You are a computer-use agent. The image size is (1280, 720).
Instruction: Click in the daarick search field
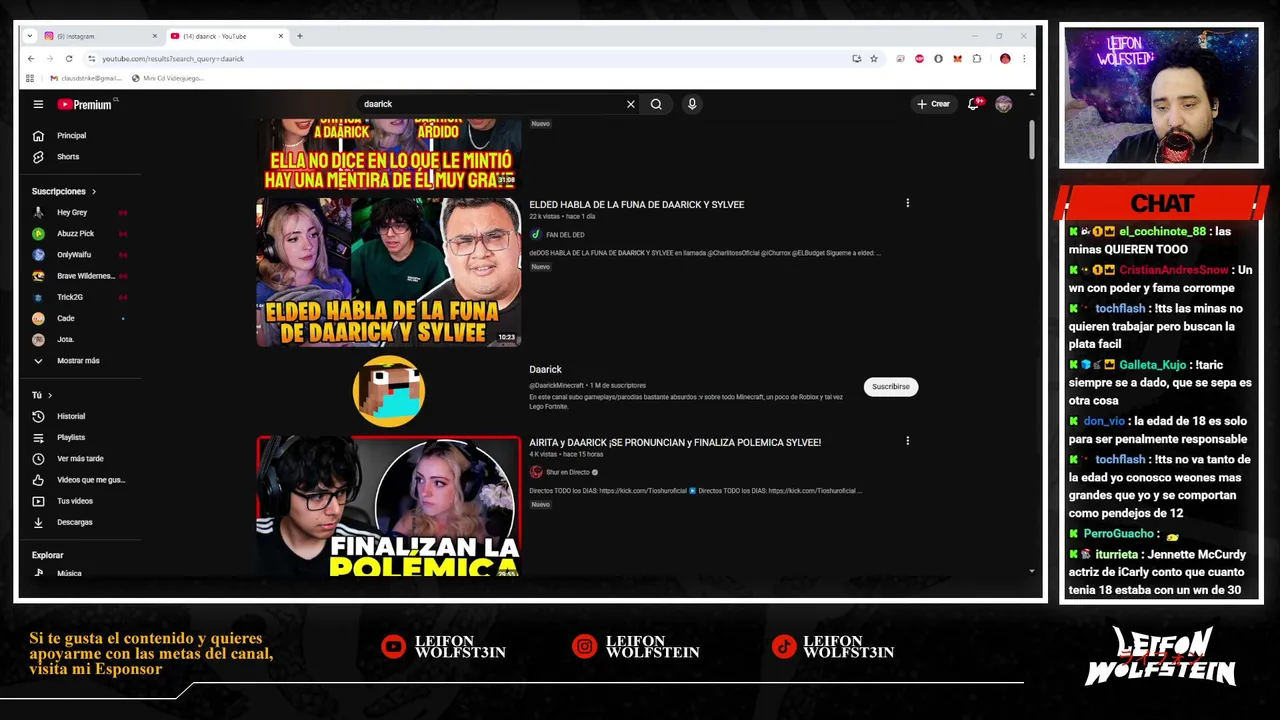(490, 104)
